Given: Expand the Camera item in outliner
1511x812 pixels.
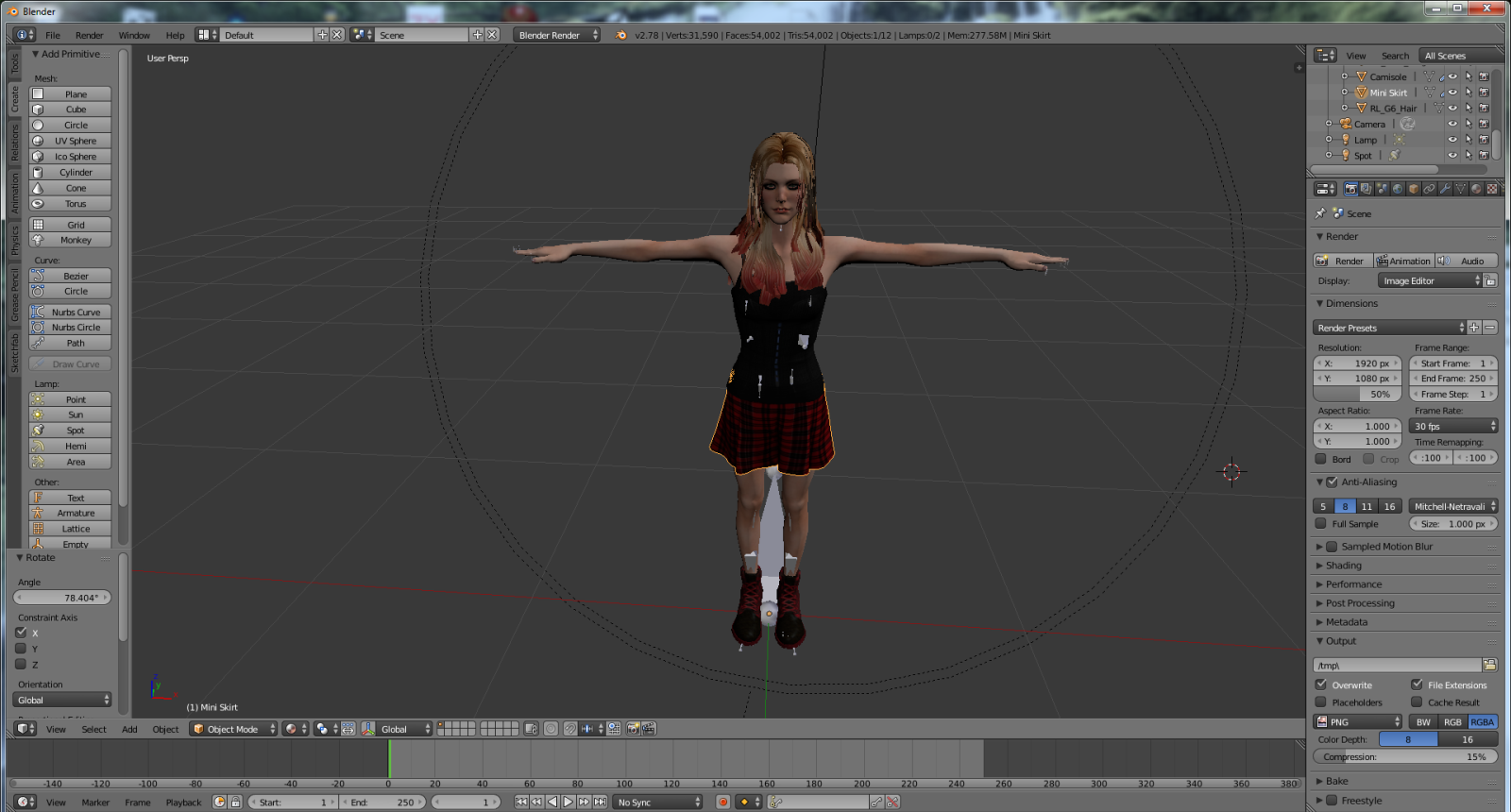Looking at the screenshot, I should click(1329, 124).
